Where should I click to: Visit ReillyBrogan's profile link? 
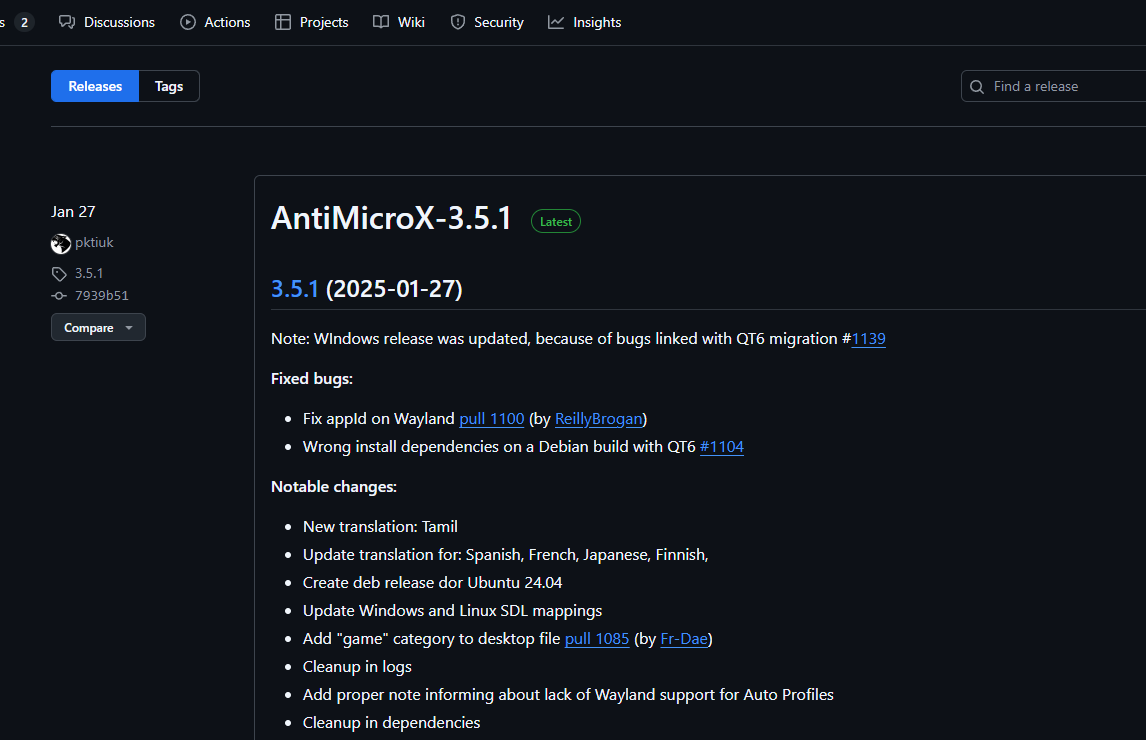point(599,419)
